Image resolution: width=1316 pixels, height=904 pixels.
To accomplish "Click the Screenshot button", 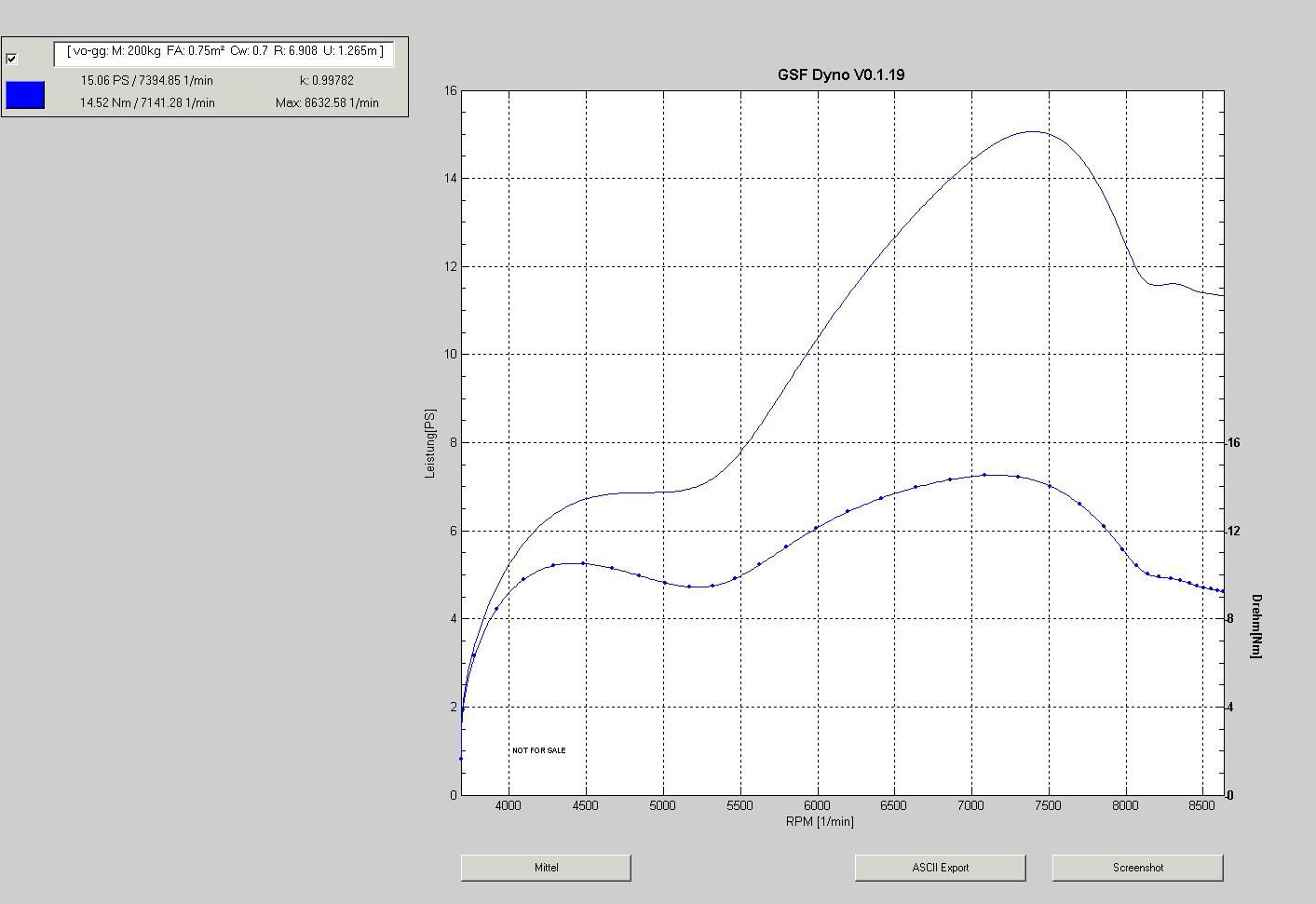I will click(1137, 868).
